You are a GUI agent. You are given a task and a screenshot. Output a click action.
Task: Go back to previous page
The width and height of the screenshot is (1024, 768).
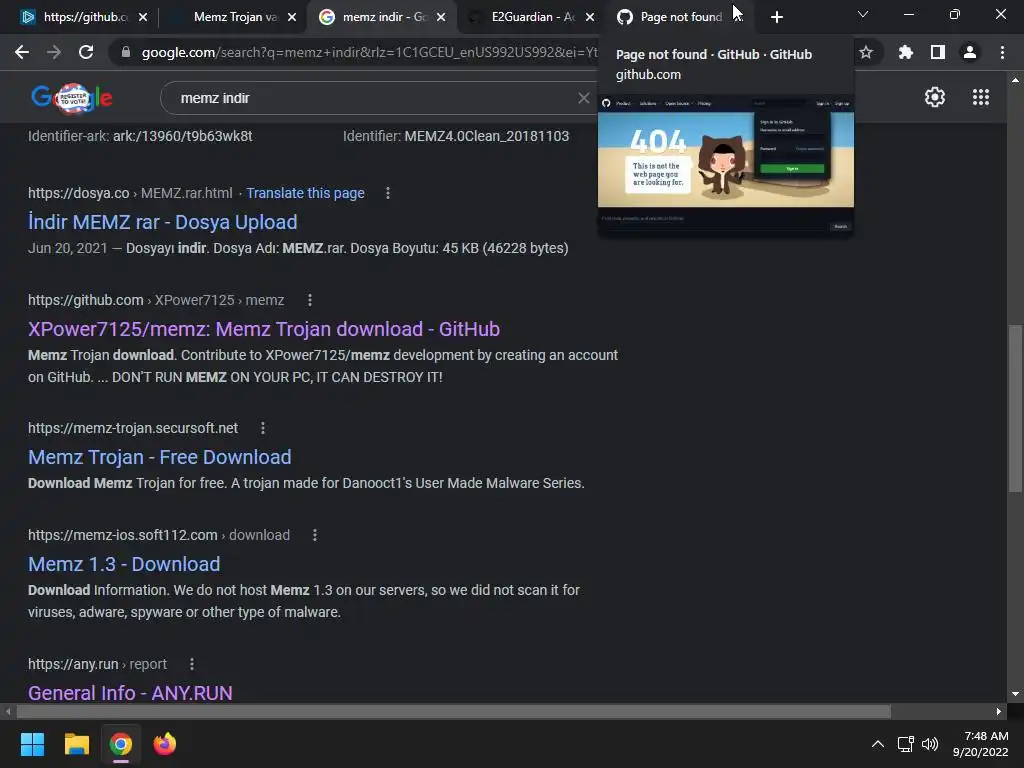click(22, 52)
